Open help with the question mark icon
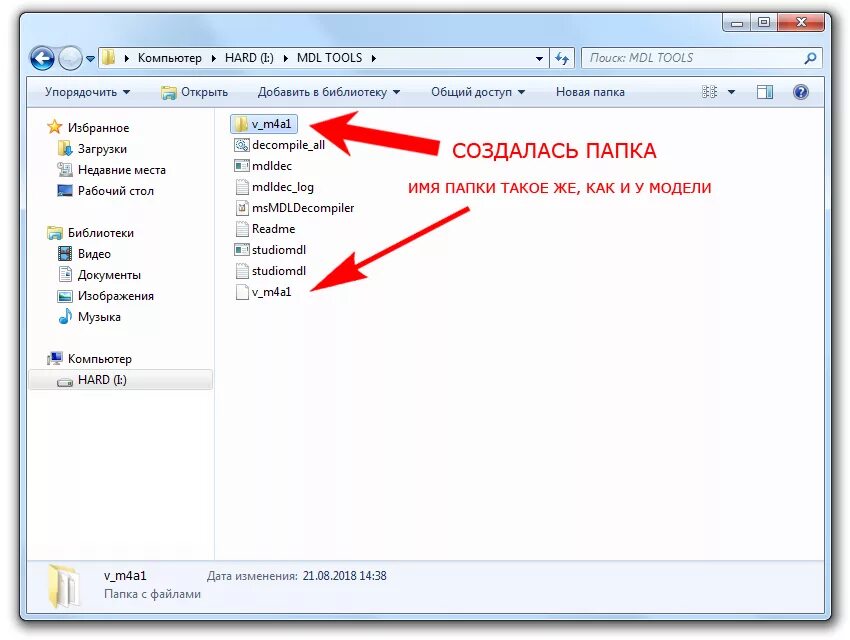The width and height of the screenshot is (850, 640). click(x=801, y=92)
